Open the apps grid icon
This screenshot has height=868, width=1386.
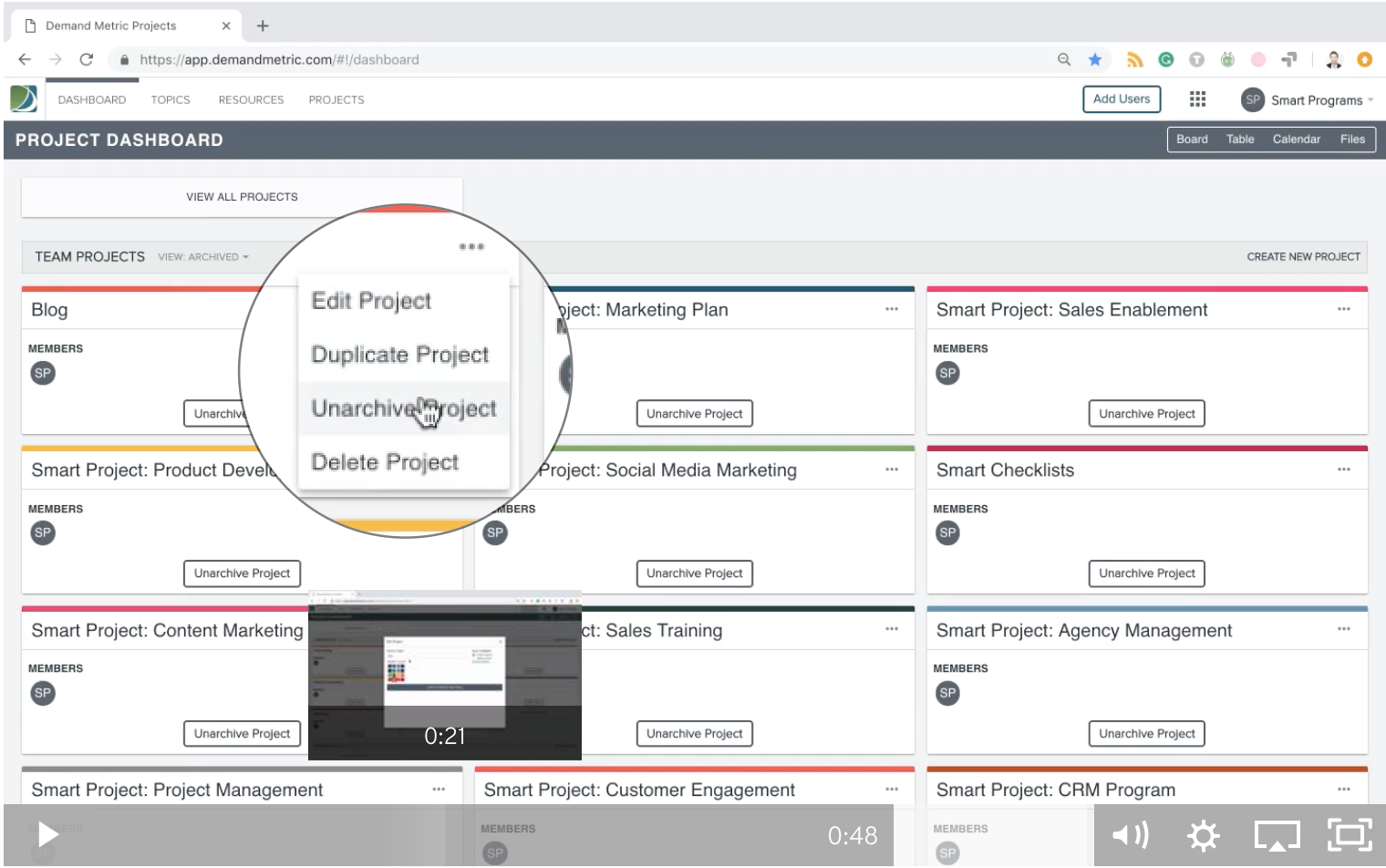coord(1198,98)
